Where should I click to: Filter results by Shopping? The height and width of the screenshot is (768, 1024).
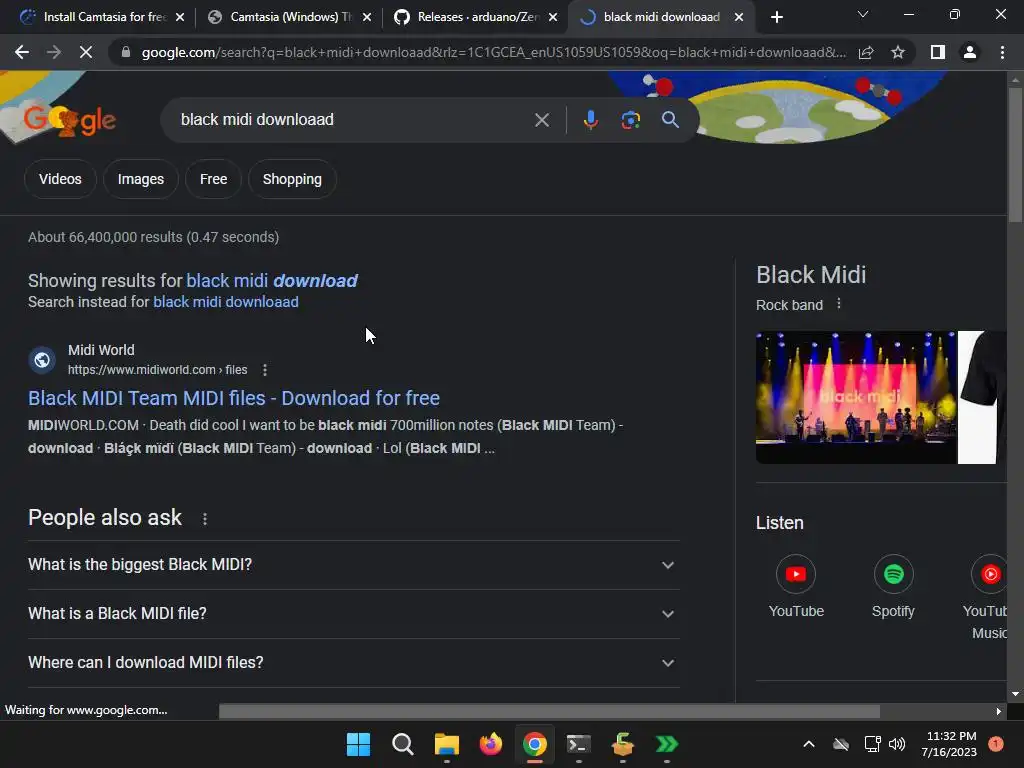click(x=292, y=179)
